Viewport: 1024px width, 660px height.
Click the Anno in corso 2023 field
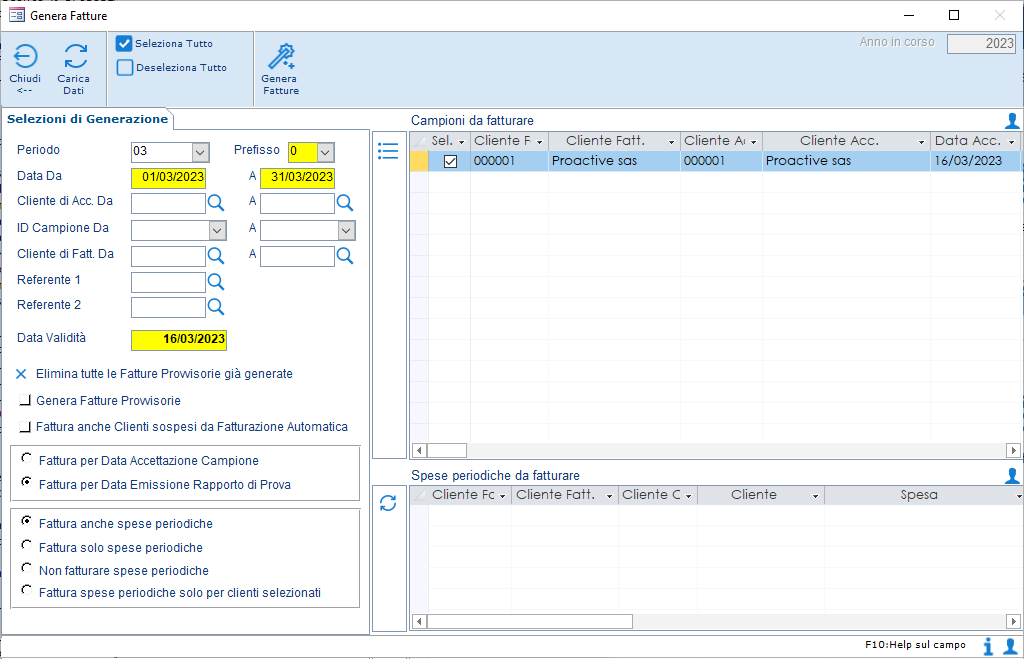pyautogui.click(x=982, y=43)
